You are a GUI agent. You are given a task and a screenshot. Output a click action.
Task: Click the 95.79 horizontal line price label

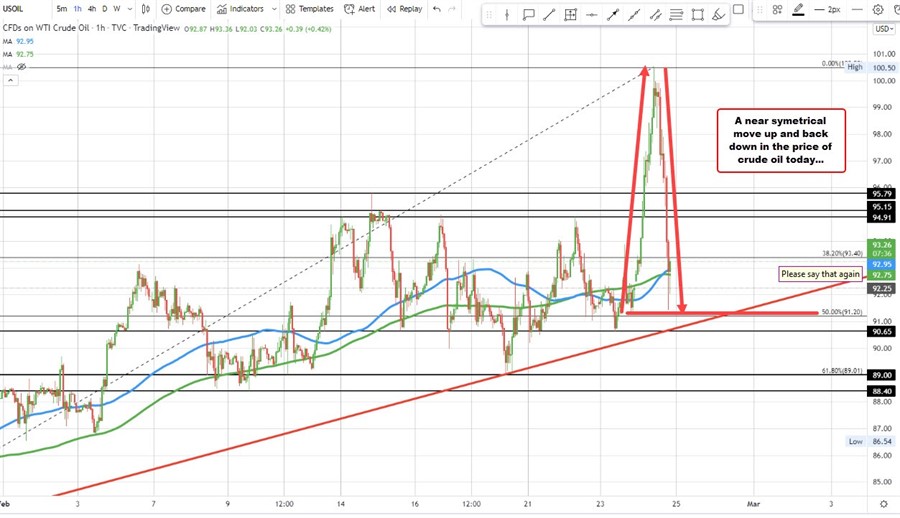coord(882,194)
